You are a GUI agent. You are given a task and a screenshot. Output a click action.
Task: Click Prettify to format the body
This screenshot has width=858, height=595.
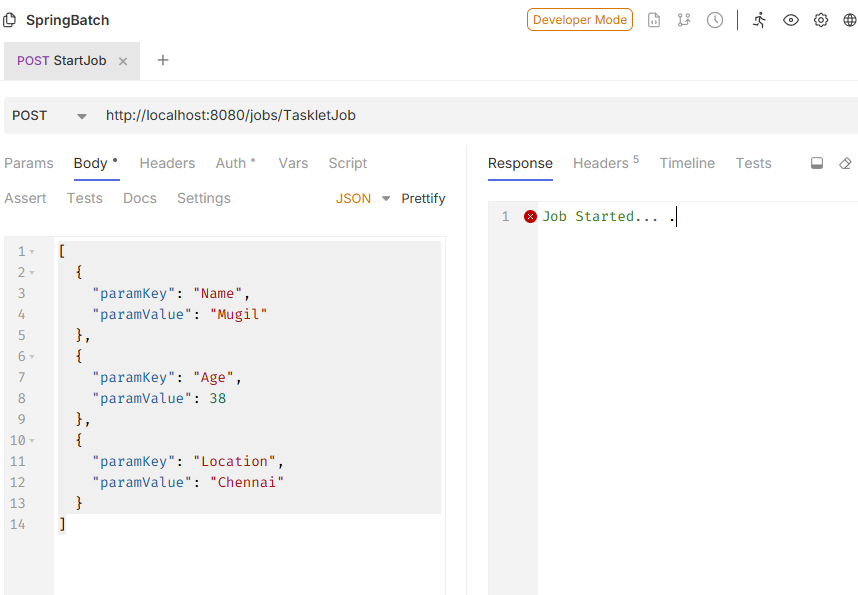(x=423, y=199)
